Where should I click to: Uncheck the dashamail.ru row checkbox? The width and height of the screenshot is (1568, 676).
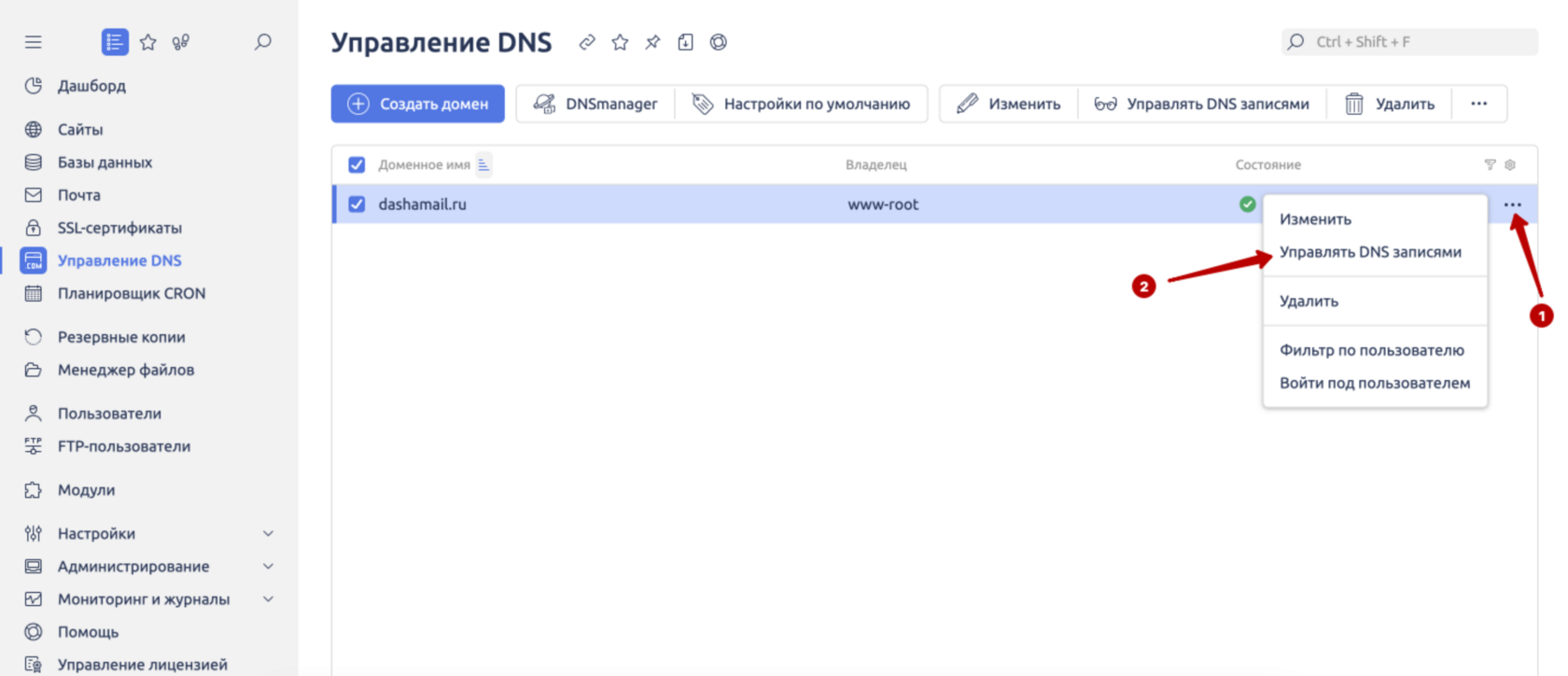tap(357, 204)
